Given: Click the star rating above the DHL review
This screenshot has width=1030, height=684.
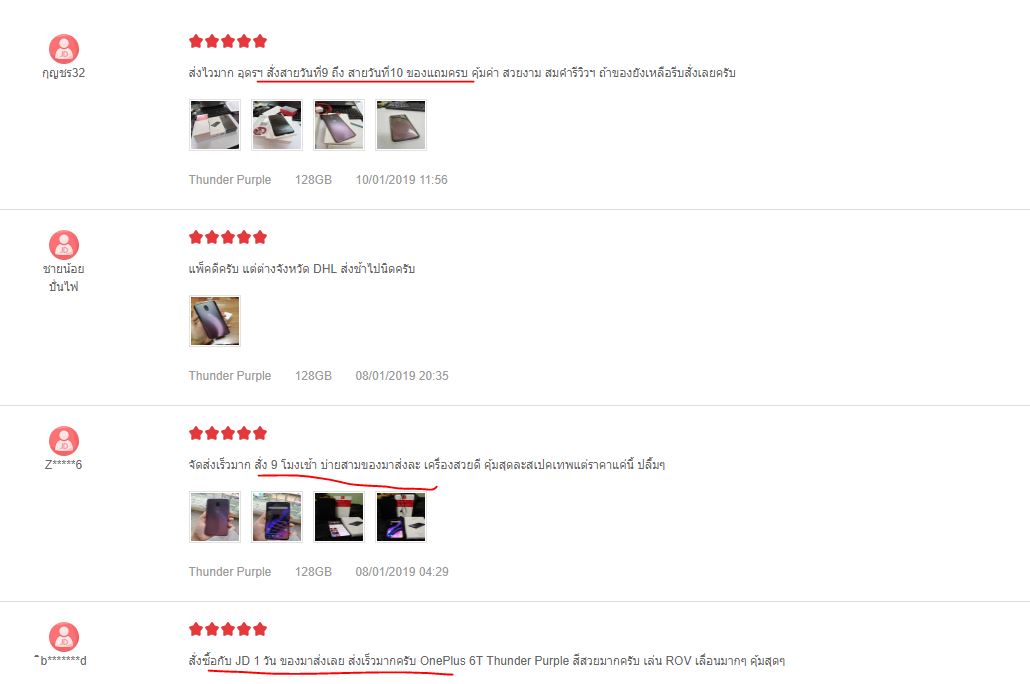Looking at the screenshot, I should click(x=228, y=237).
